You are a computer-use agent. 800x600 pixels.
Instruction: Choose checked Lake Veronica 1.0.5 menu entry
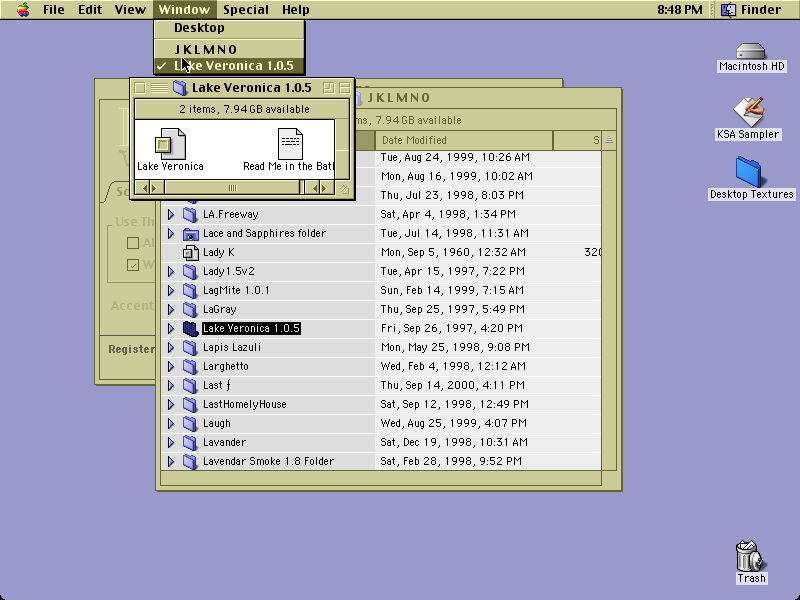coord(229,66)
